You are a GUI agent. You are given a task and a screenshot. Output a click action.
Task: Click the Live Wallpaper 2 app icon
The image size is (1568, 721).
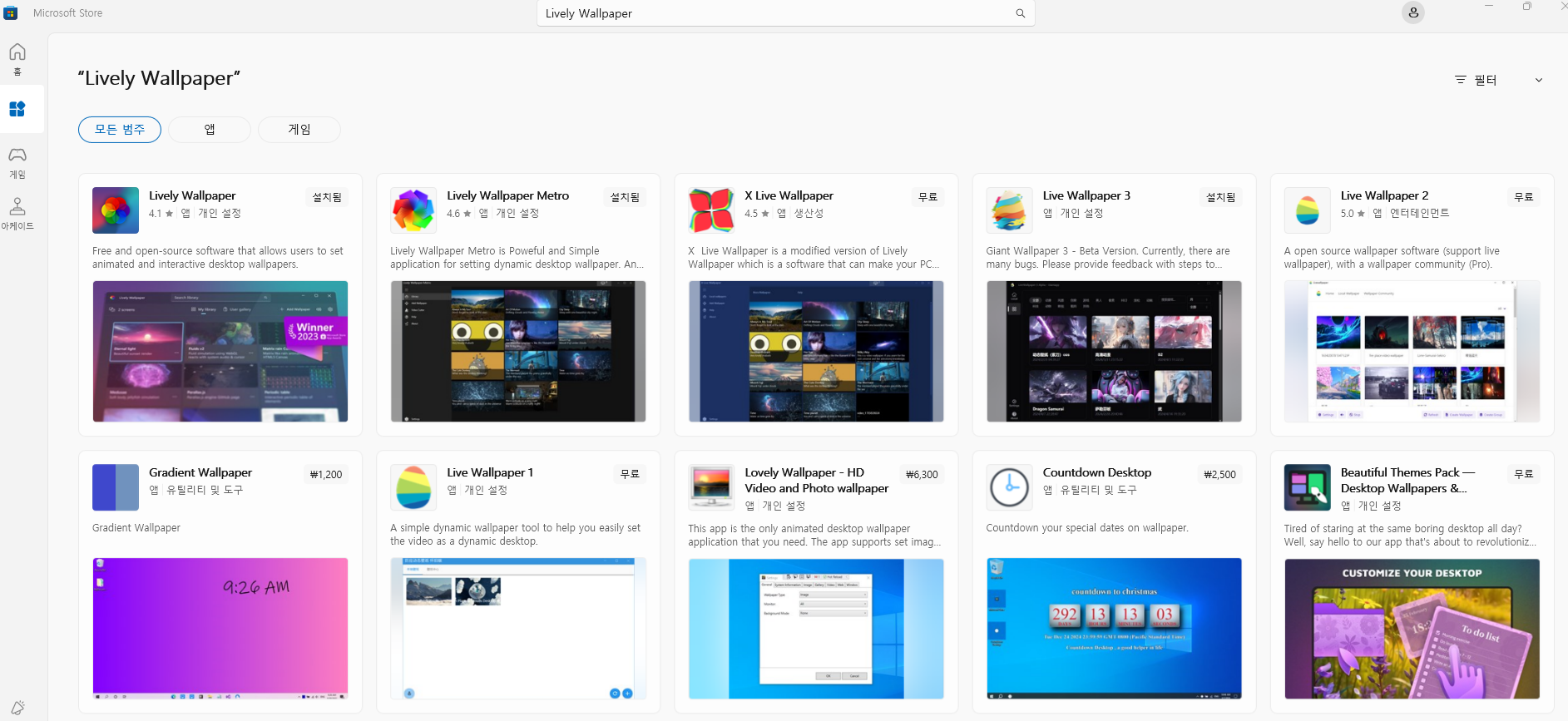pyautogui.click(x=1308, y=210)
